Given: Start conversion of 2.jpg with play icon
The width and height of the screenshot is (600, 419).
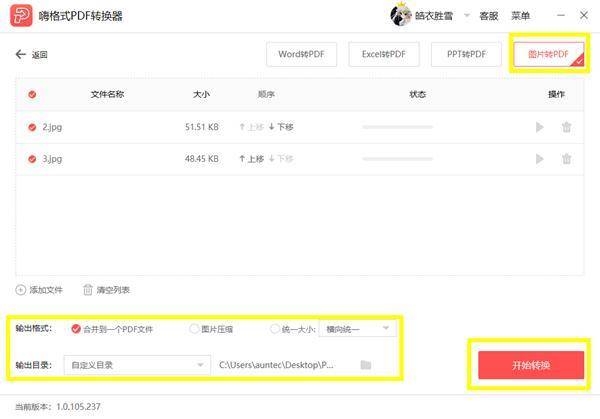Looking at the screenshot, I should coord(540,127).
